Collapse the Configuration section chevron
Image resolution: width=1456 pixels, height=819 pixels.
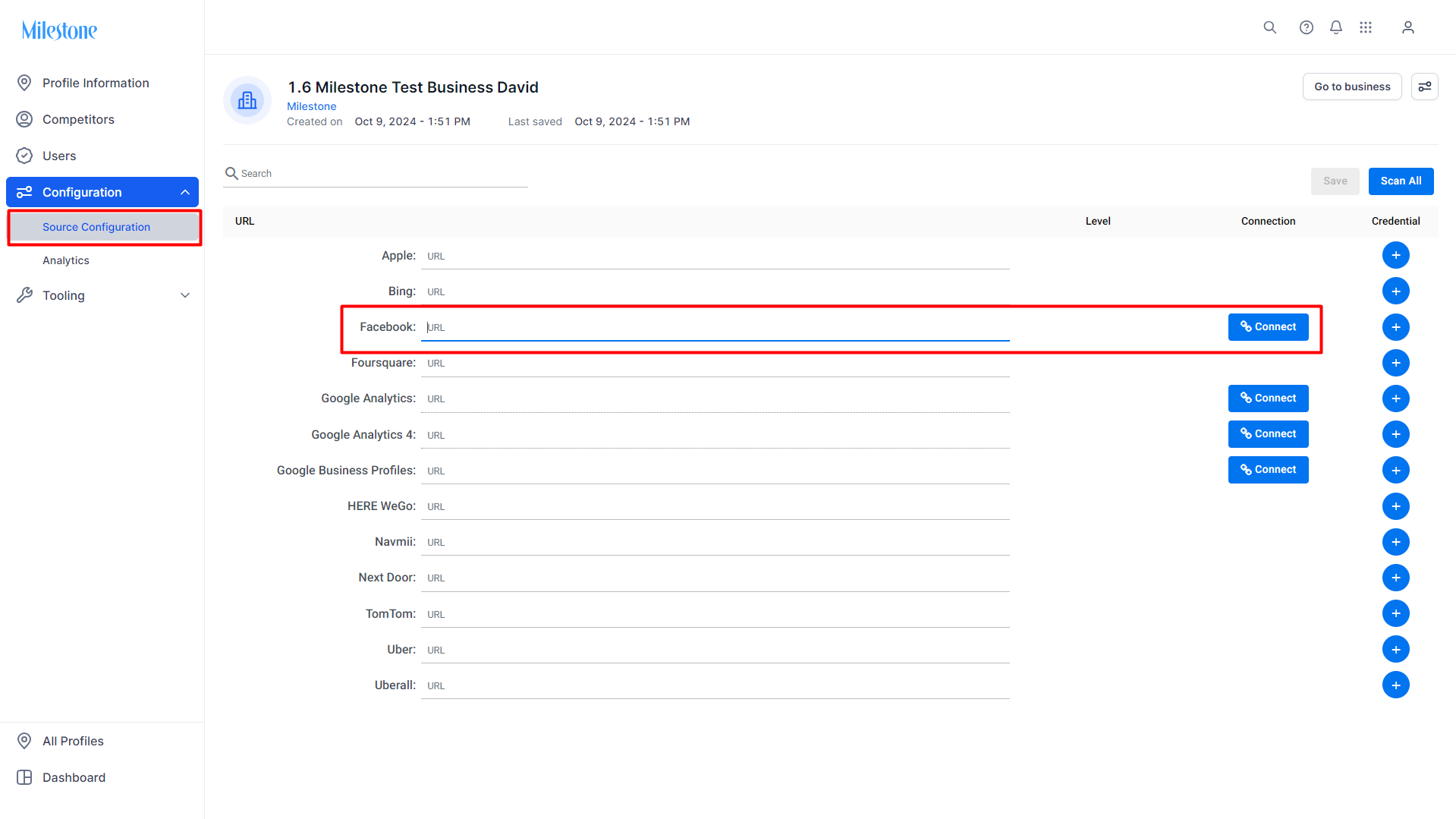click(x=184, y=192)
